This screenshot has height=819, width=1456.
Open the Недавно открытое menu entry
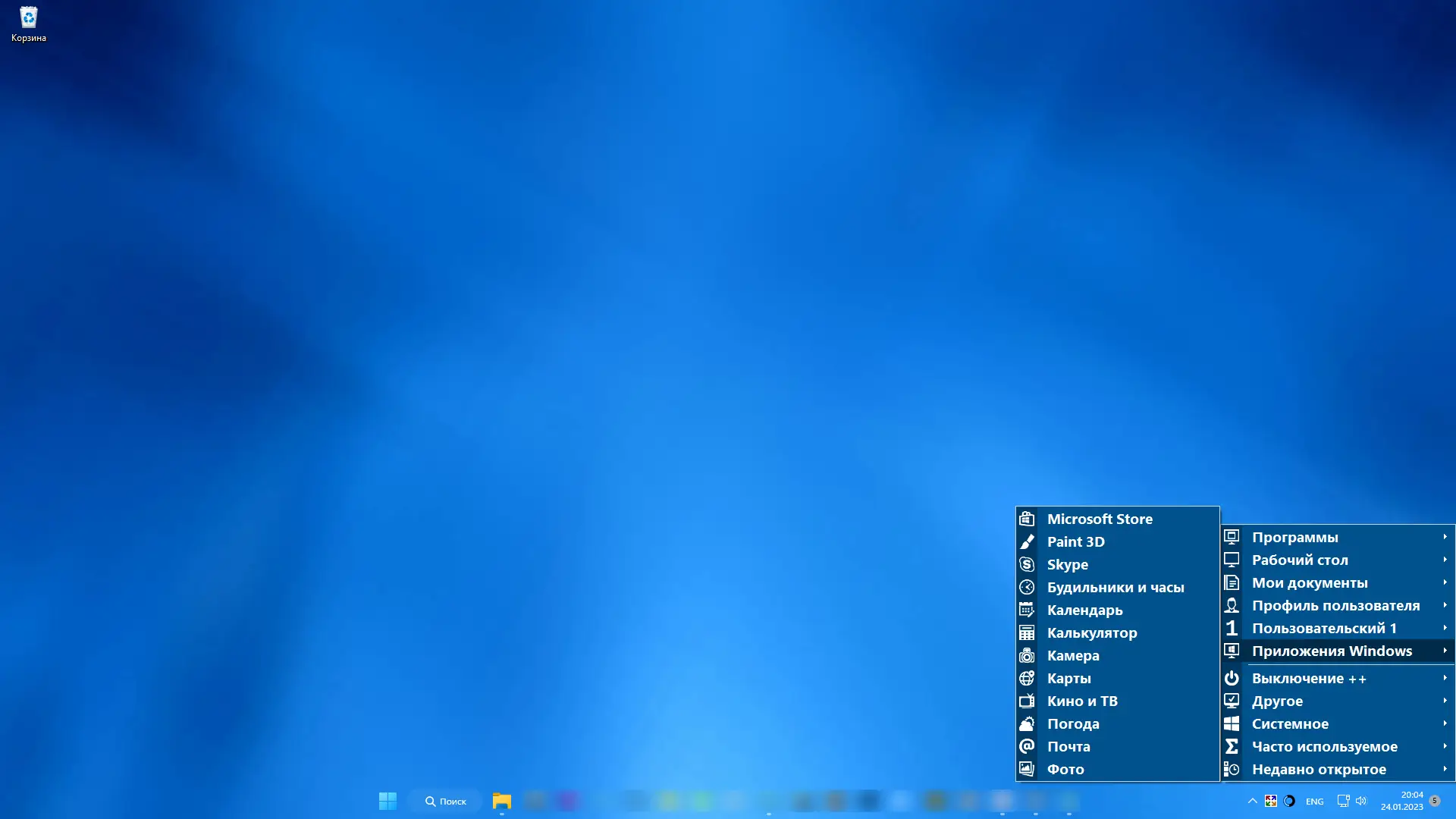tap(1319, 770)
